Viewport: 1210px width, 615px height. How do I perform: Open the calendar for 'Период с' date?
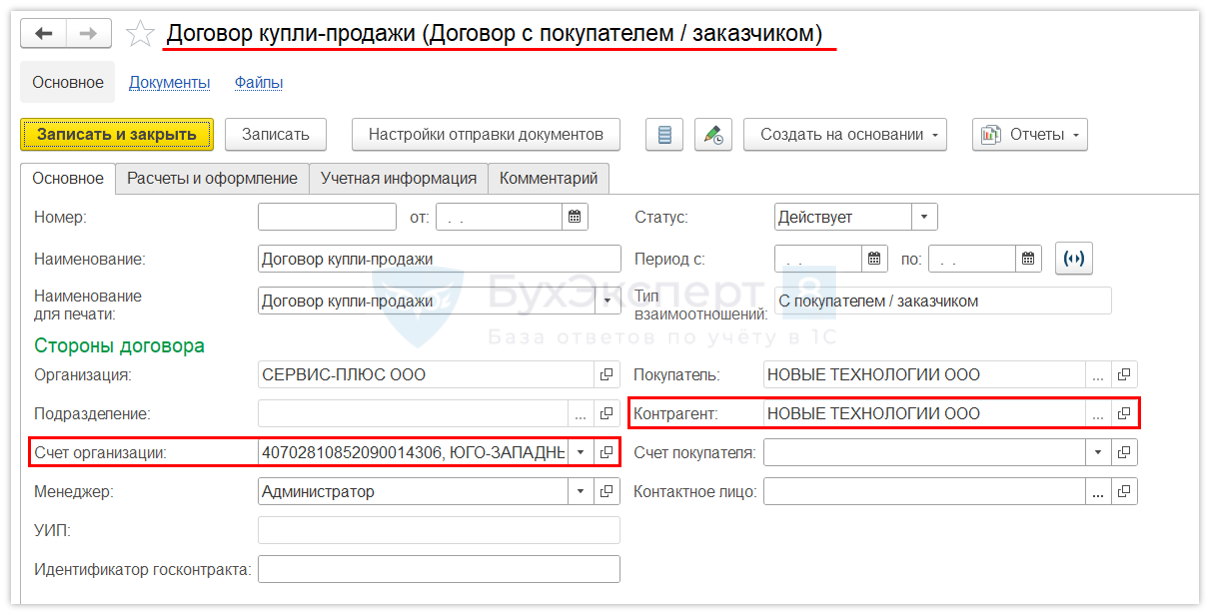875,259
